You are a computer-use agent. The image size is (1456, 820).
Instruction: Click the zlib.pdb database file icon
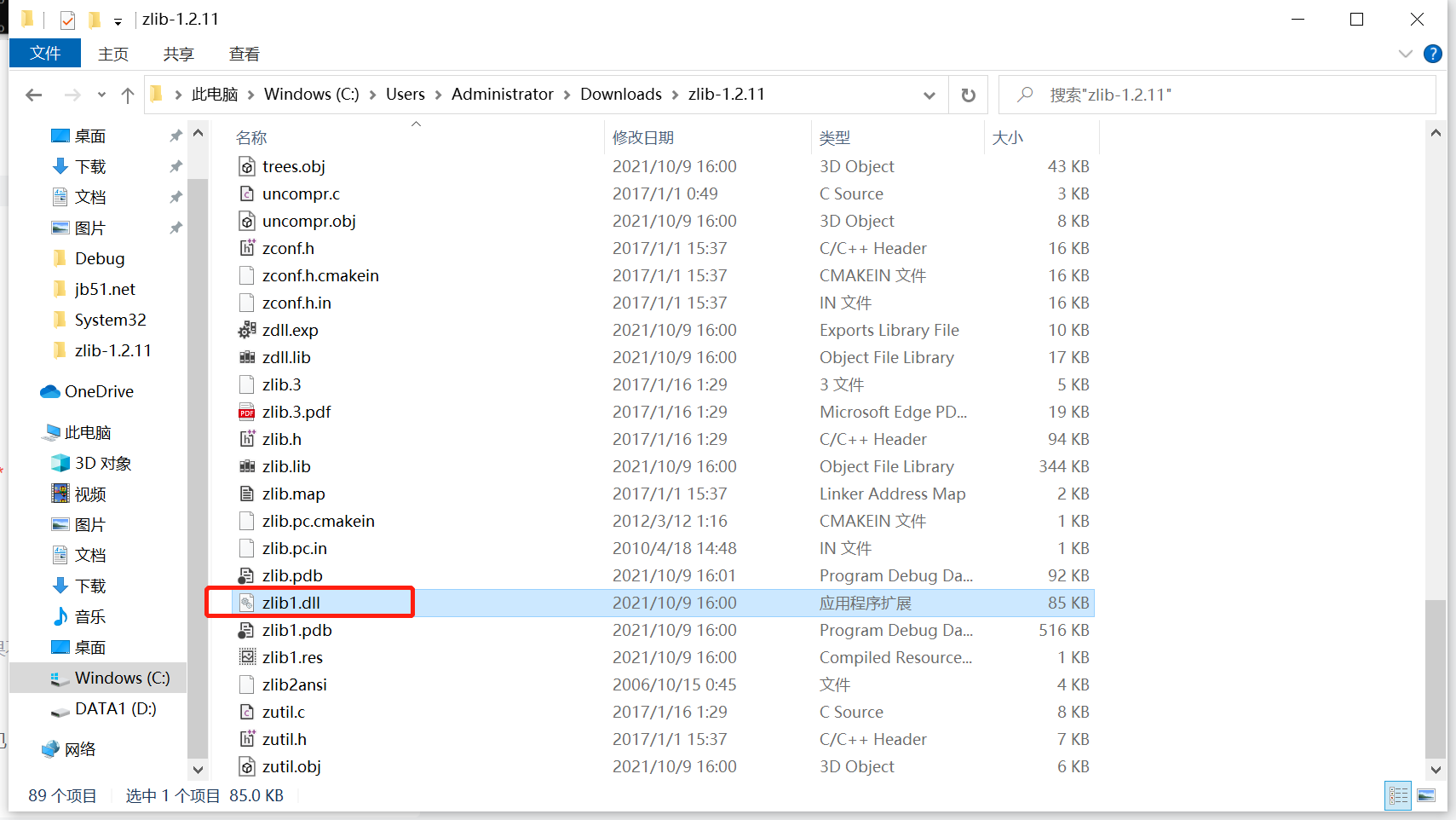point(247,575)
